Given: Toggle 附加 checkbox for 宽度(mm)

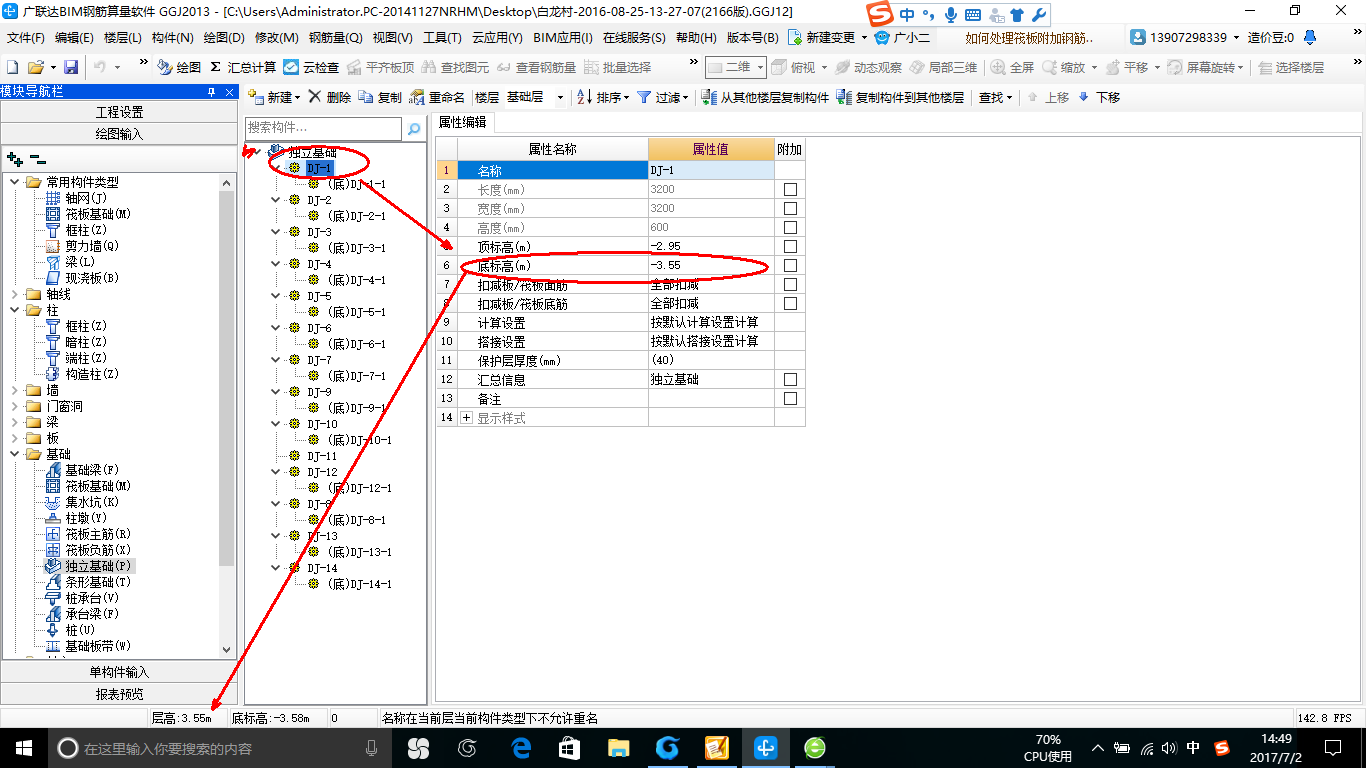Looking at the screenshot, I should pyautogui.click(x=790, y=208).
